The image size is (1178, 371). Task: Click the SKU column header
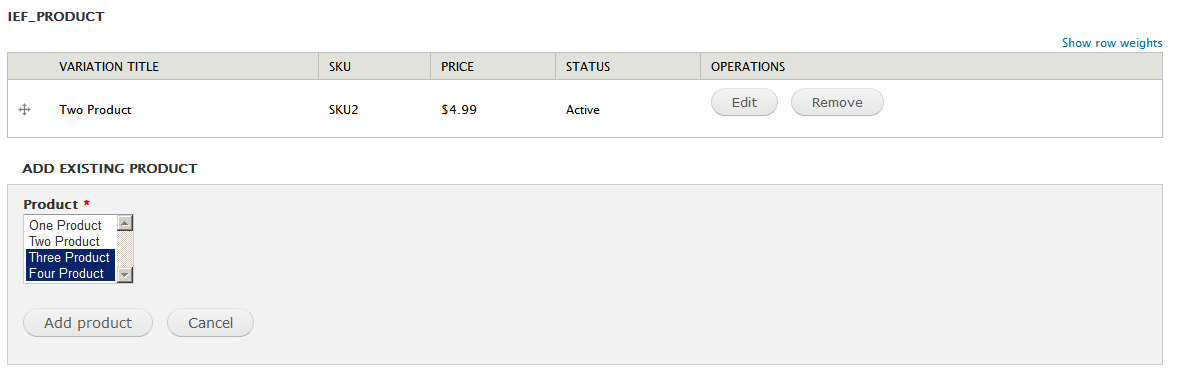point(340,67)
